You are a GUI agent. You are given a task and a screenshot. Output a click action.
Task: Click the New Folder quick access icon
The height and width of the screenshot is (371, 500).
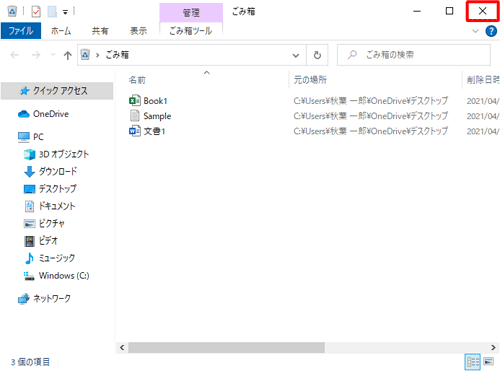coord(52,12)
